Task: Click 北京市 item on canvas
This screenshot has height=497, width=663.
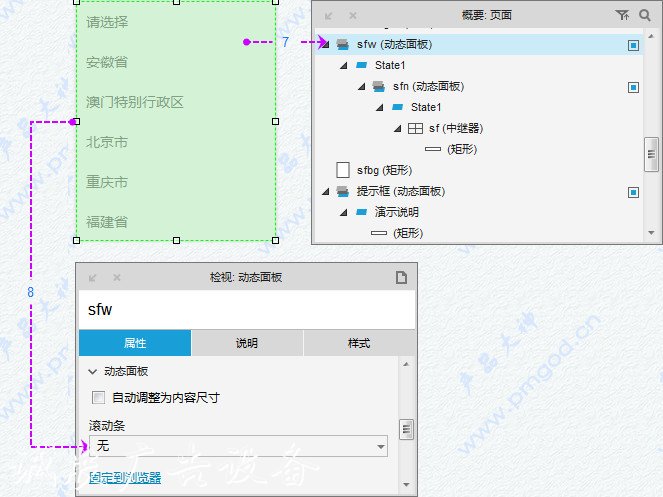Action: pyautogui.click(x=107, y=142)
